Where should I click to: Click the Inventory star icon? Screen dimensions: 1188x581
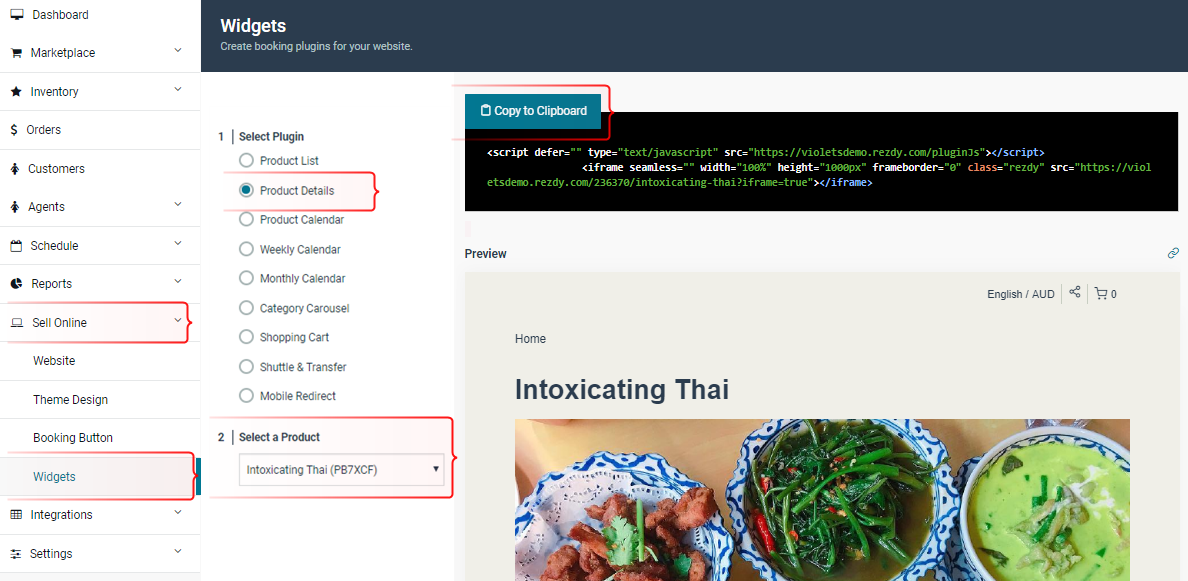point(16,92)
